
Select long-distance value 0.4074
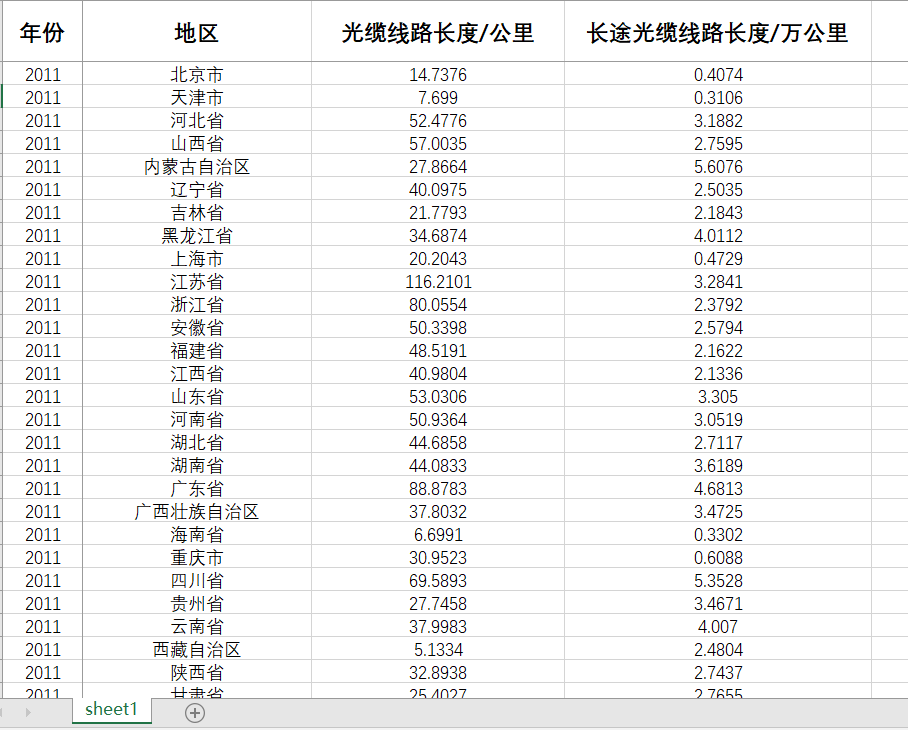(x=718, y=74)
